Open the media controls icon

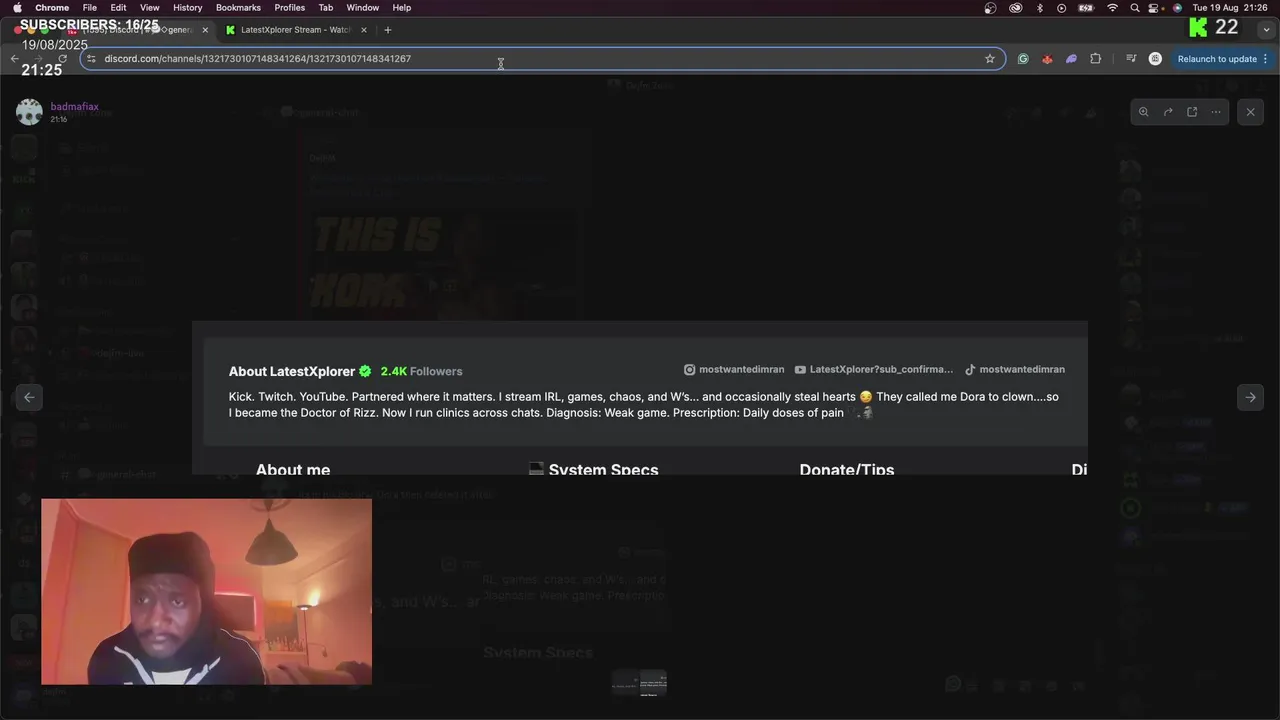coord(1131,59)
